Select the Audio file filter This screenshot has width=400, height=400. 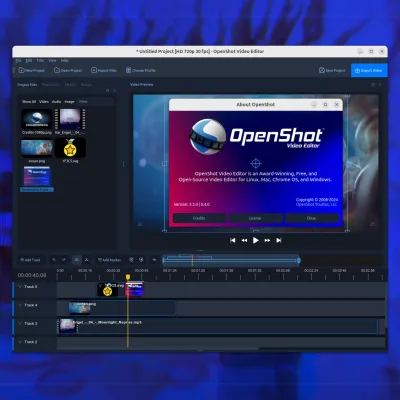coord(56,101)
